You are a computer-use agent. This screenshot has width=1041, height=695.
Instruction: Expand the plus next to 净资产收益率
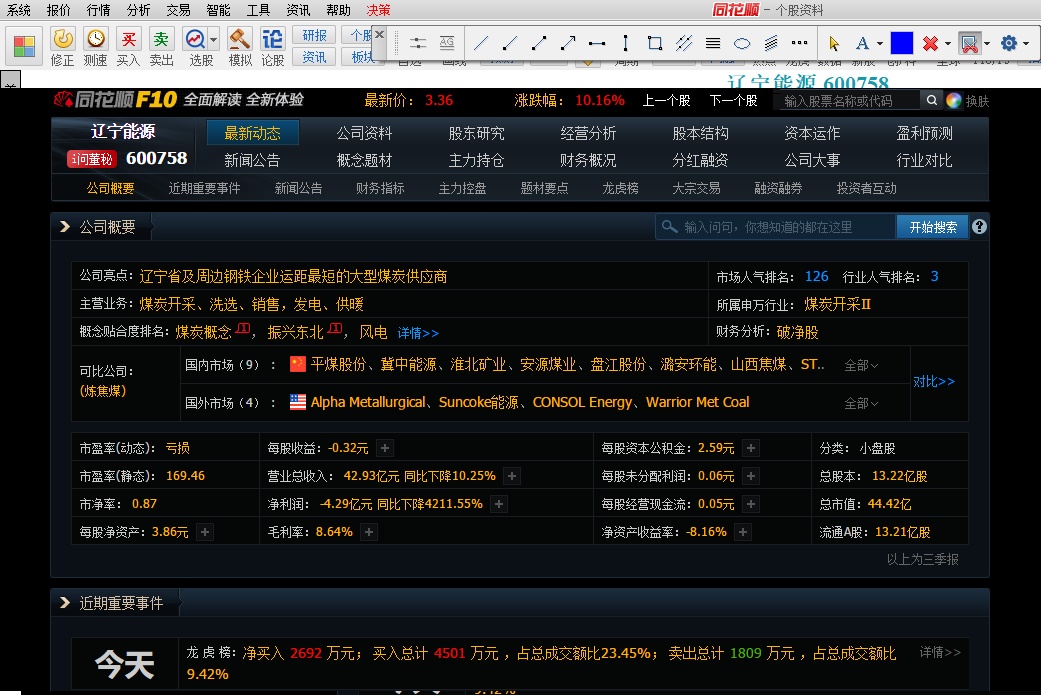[744, 532]
